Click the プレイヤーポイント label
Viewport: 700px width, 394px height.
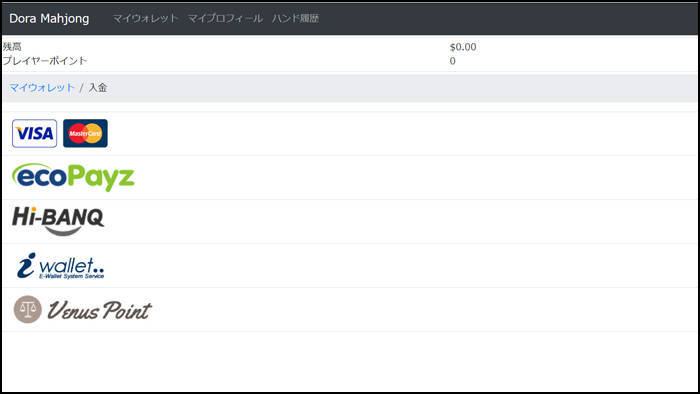pos(45,61)
